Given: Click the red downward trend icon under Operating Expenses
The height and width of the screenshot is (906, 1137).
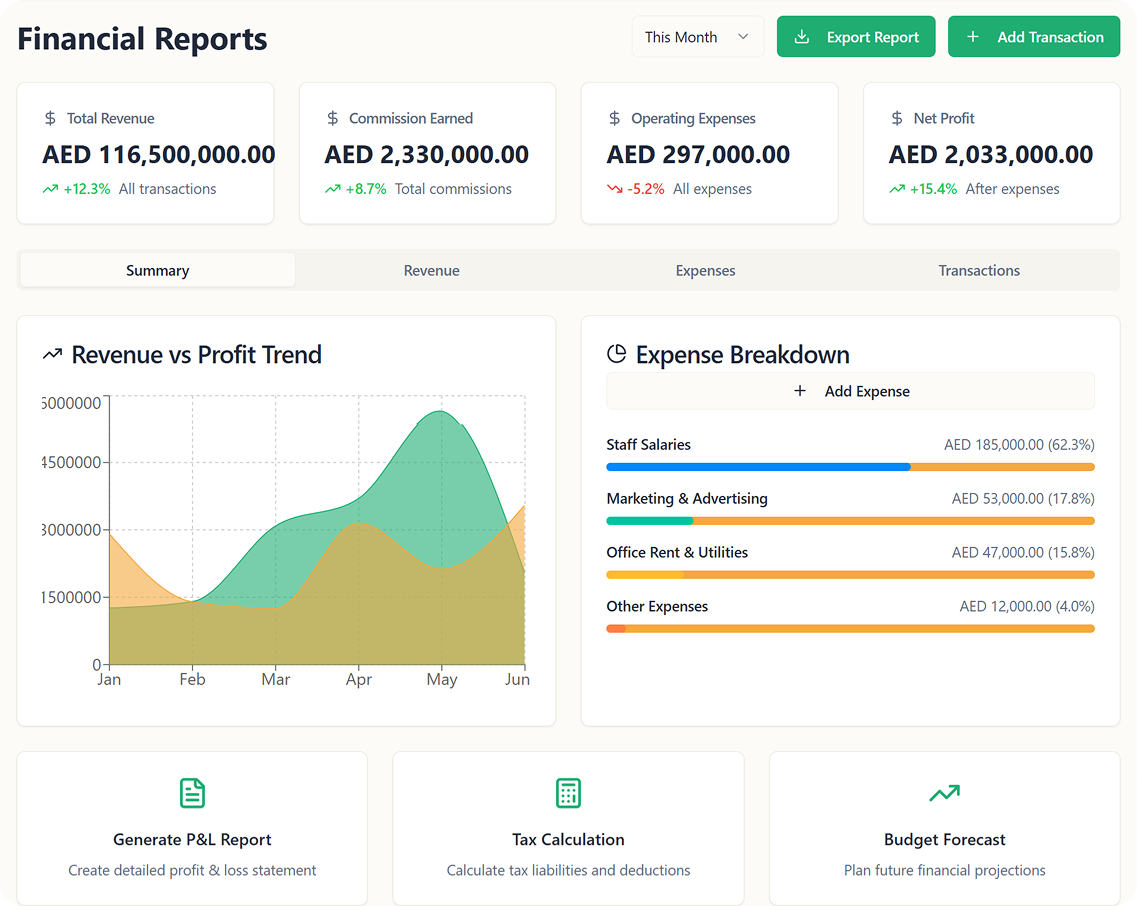Looking at the screenshot, I should click(614, 189).
